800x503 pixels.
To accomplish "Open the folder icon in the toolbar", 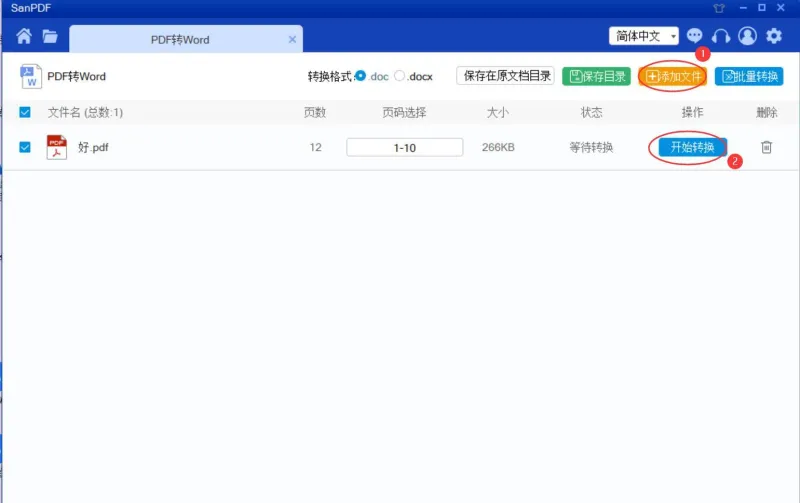I will click(x=50, y=36).
